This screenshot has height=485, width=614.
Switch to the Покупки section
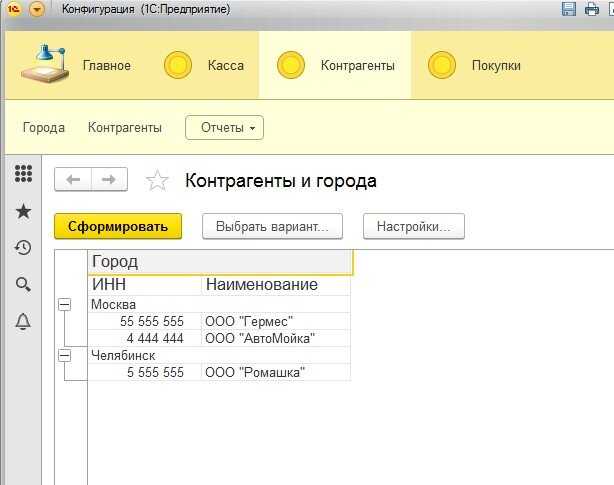coord(474,66)
